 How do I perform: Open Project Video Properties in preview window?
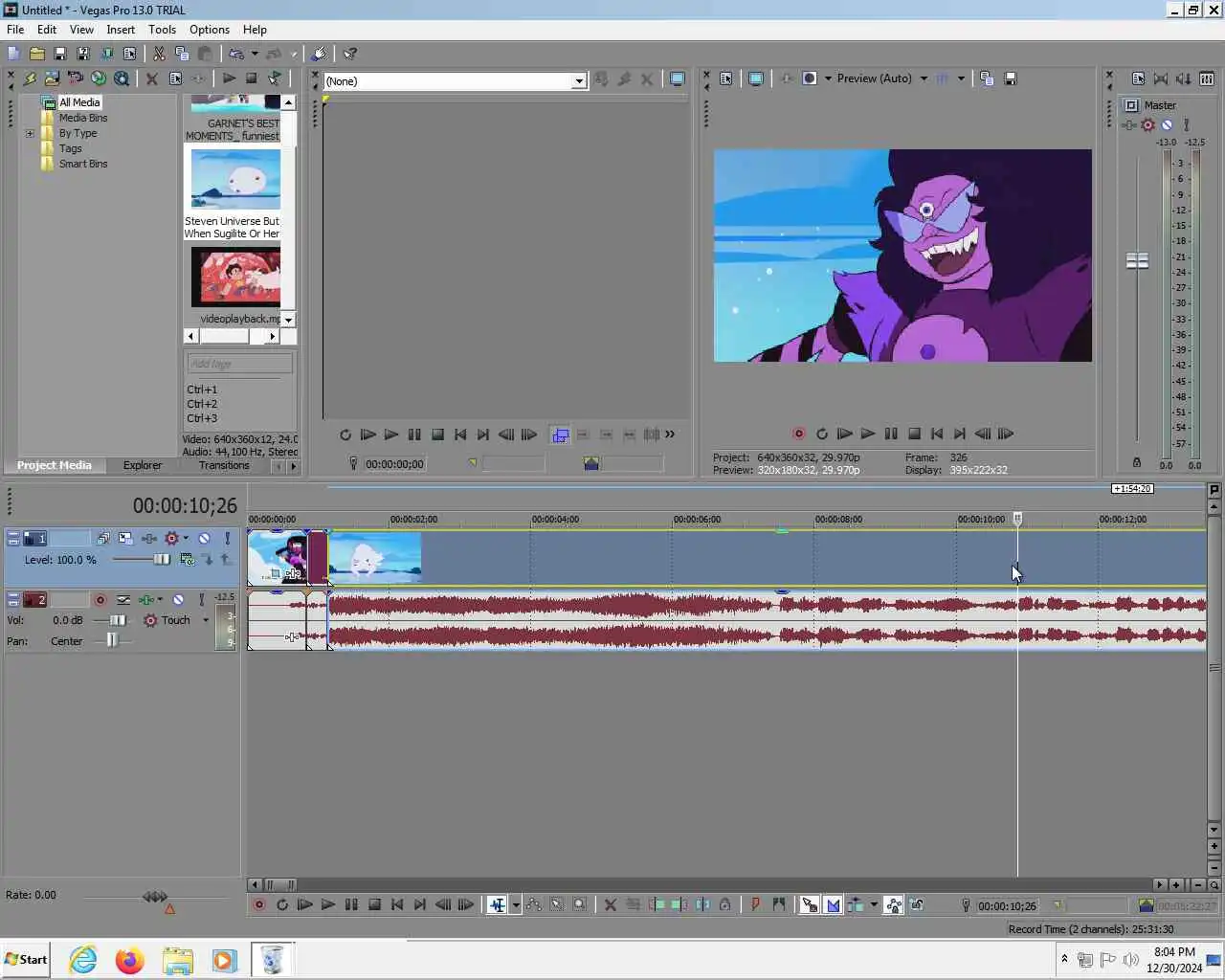725,78
